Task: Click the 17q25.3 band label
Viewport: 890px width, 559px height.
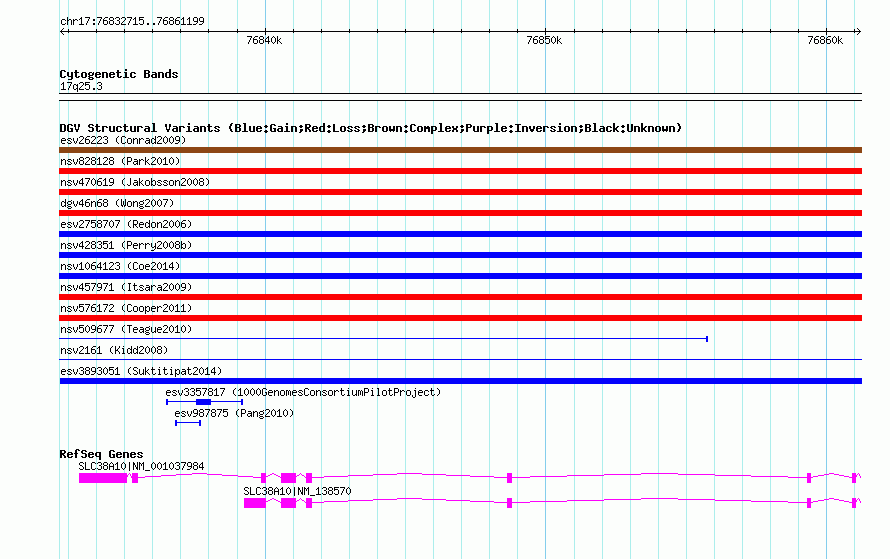Action: pos(81,86)
